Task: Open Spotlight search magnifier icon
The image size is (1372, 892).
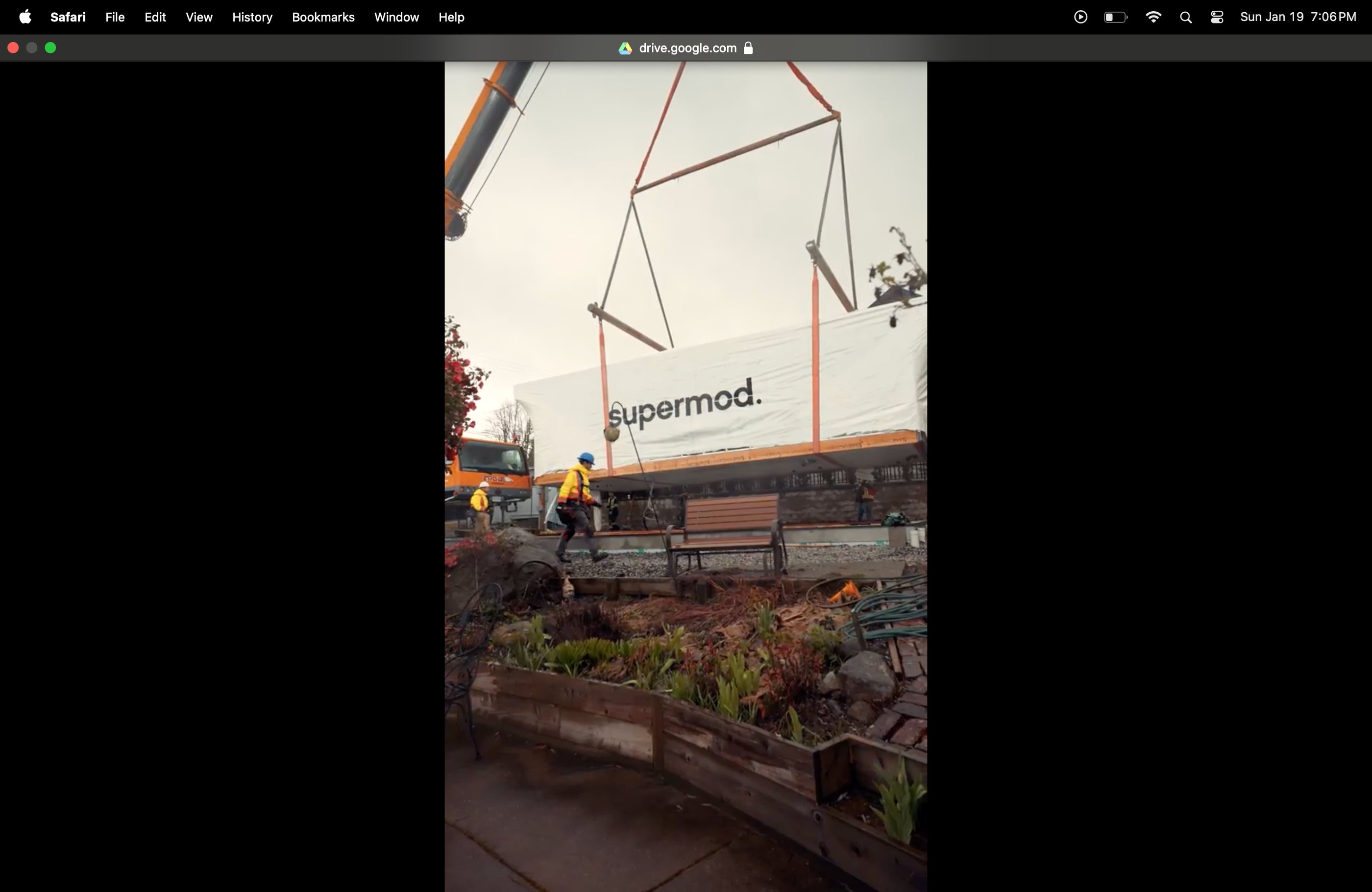Action: coord(1185,17)
